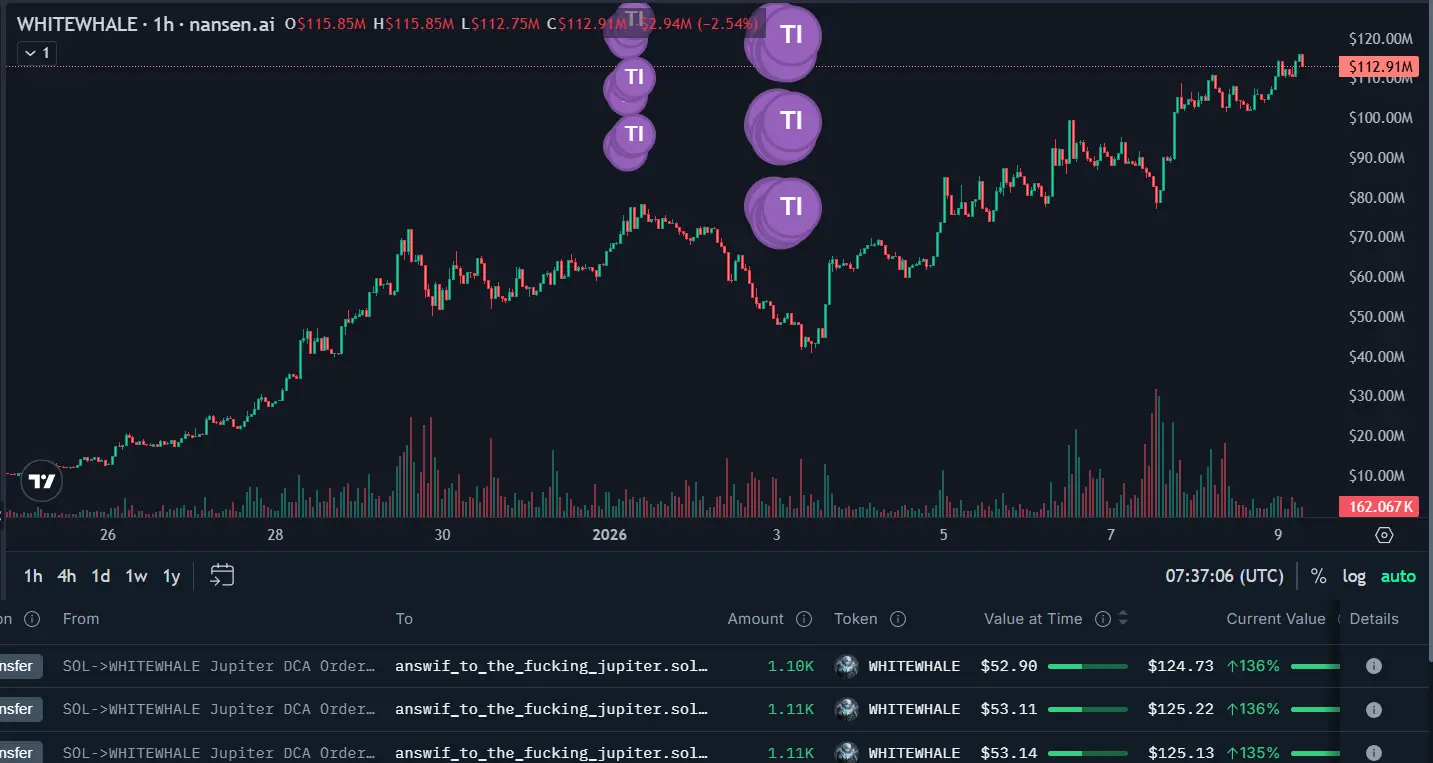Viewport: 1433px width, 763px height.
Task: Open recipient address link in $53.14 row
Action: click(x=552, y=752)
